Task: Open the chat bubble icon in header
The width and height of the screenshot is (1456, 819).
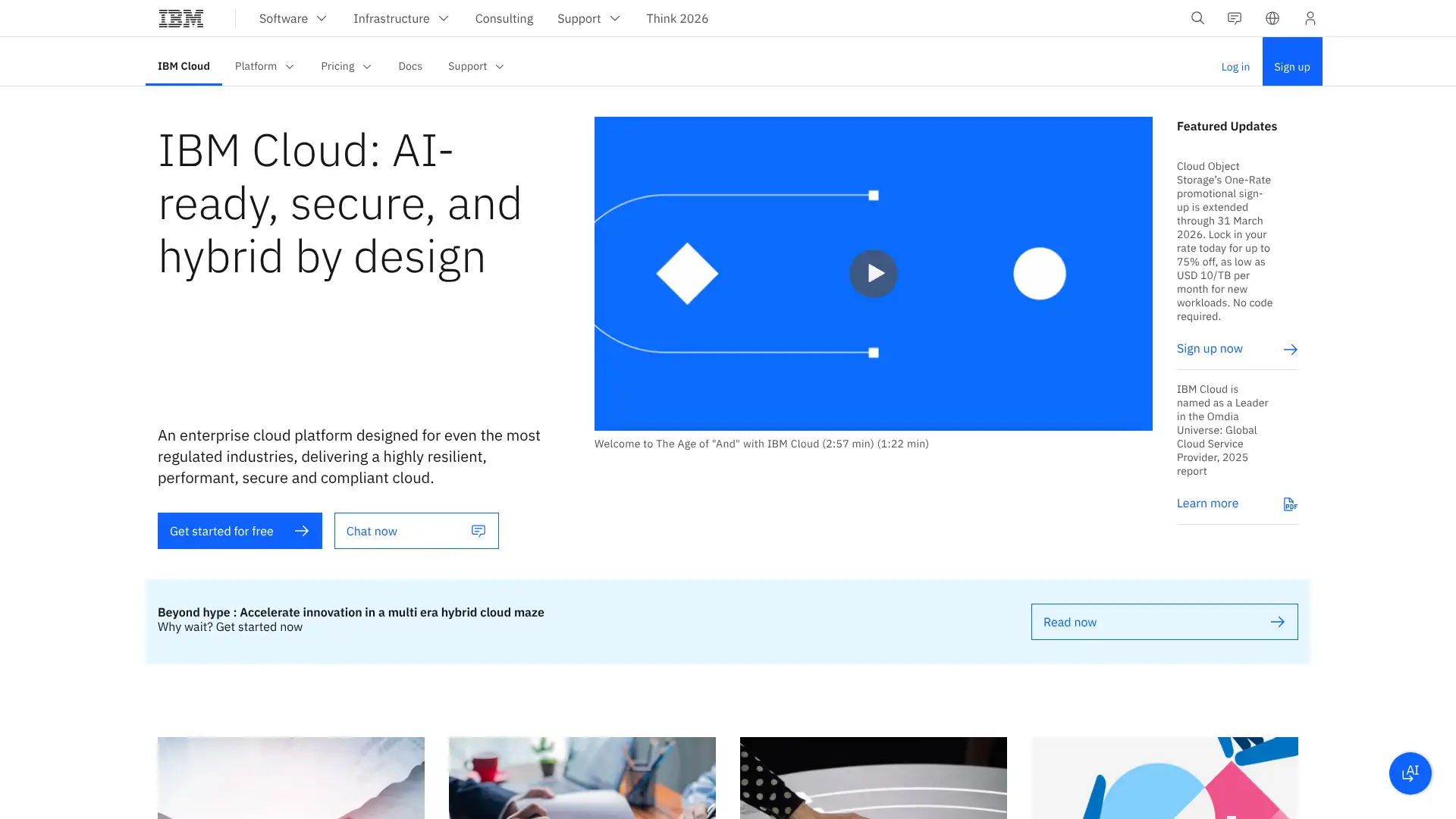Action: tap(1235, 18)
